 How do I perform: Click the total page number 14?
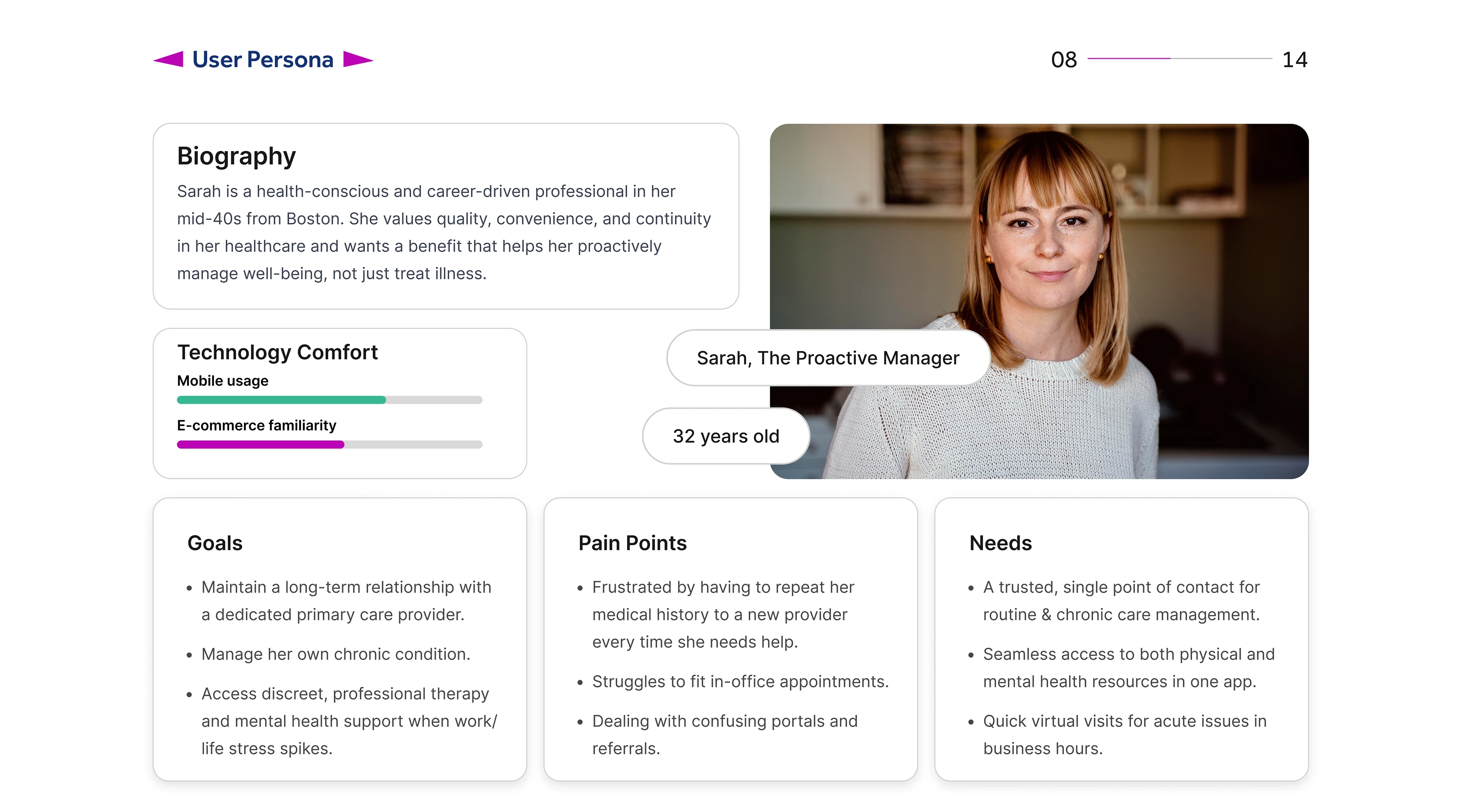click(1294, 60)
